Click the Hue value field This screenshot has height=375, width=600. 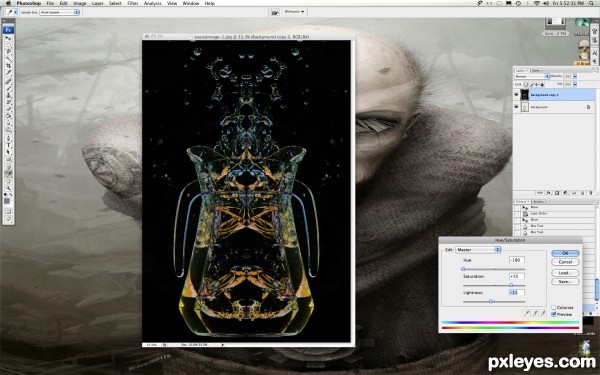click(x=517, y=260)
